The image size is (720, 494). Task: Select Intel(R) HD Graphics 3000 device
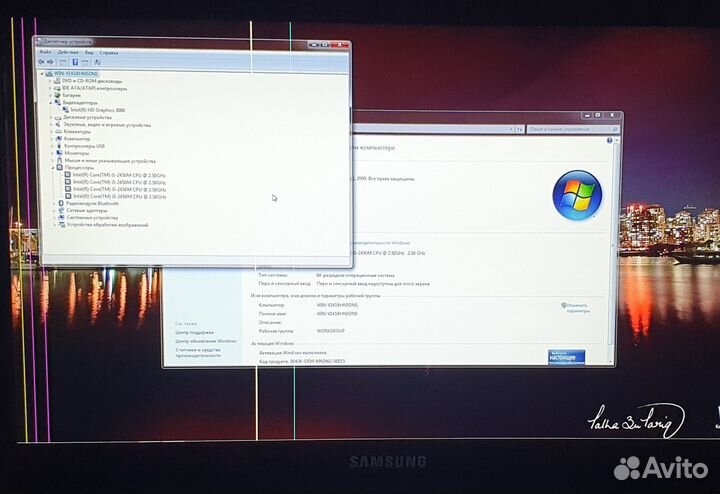[94, 110]
